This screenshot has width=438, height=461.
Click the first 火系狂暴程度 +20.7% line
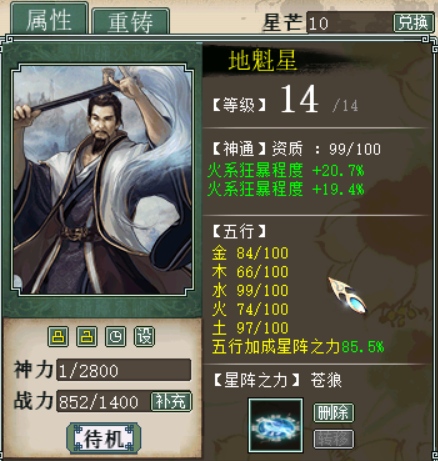286,170
